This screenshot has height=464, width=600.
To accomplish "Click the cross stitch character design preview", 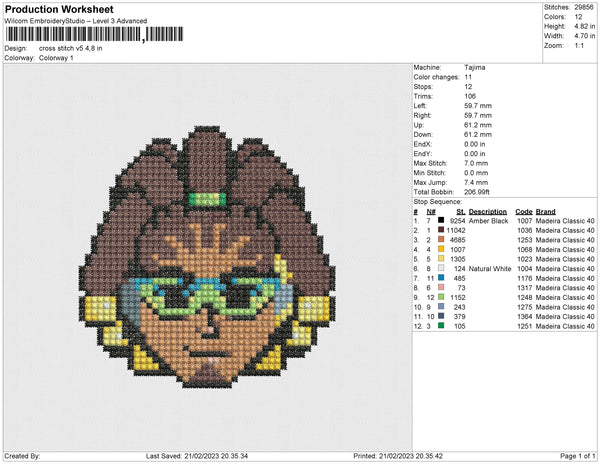I will pos(207,257).
